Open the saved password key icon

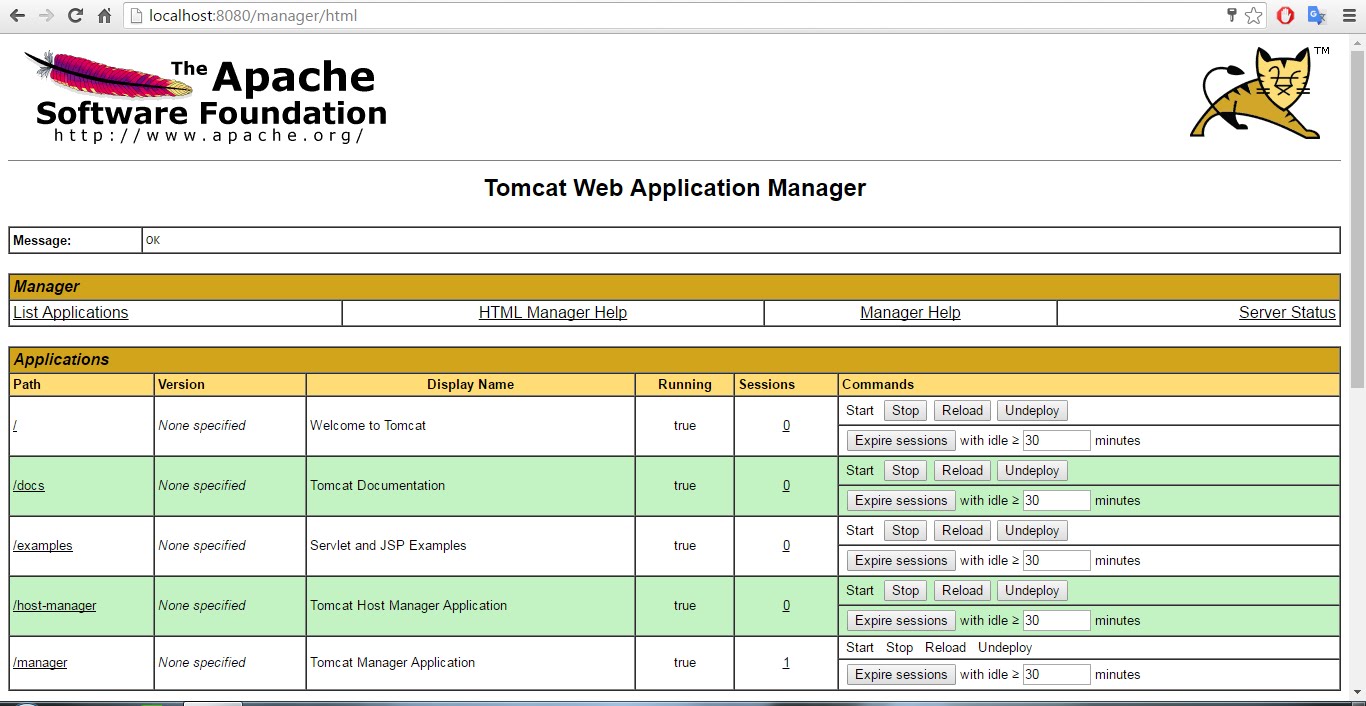[x=1232, y=16]
